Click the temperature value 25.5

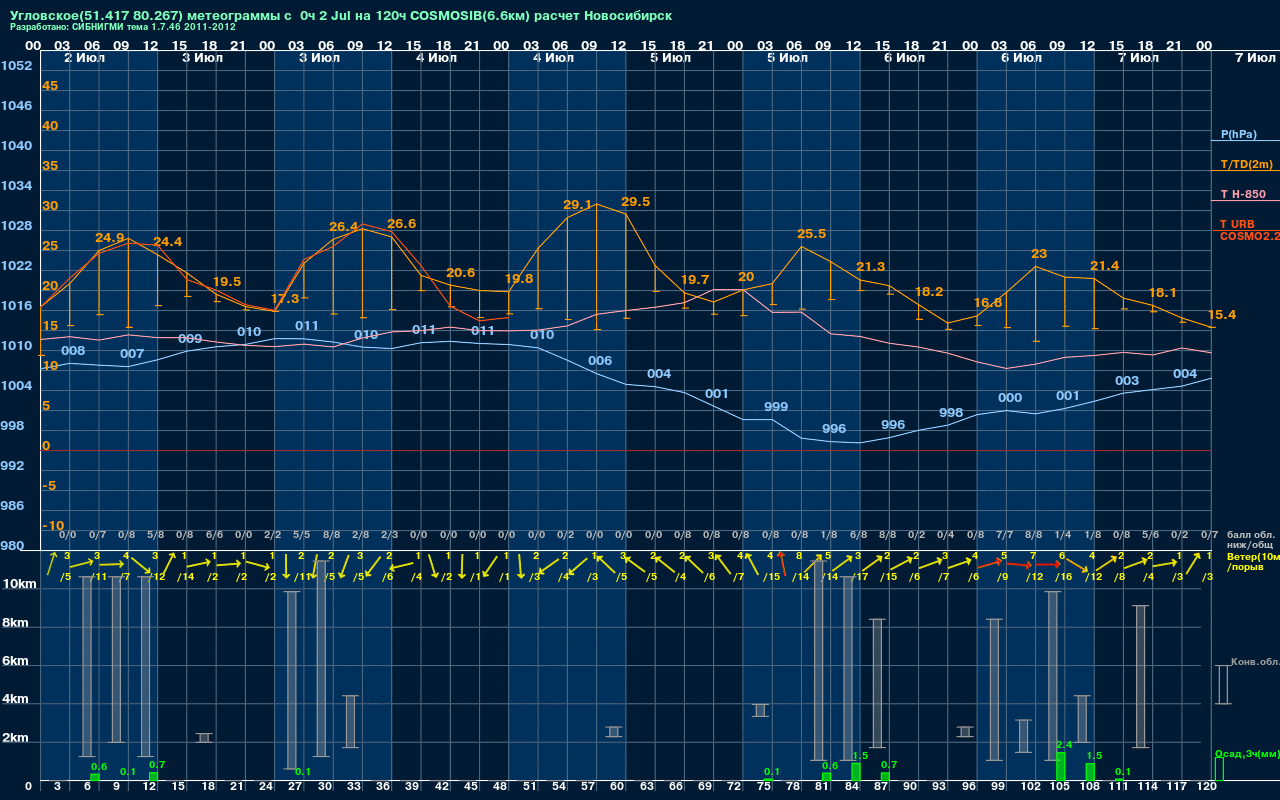coord(812,234)
